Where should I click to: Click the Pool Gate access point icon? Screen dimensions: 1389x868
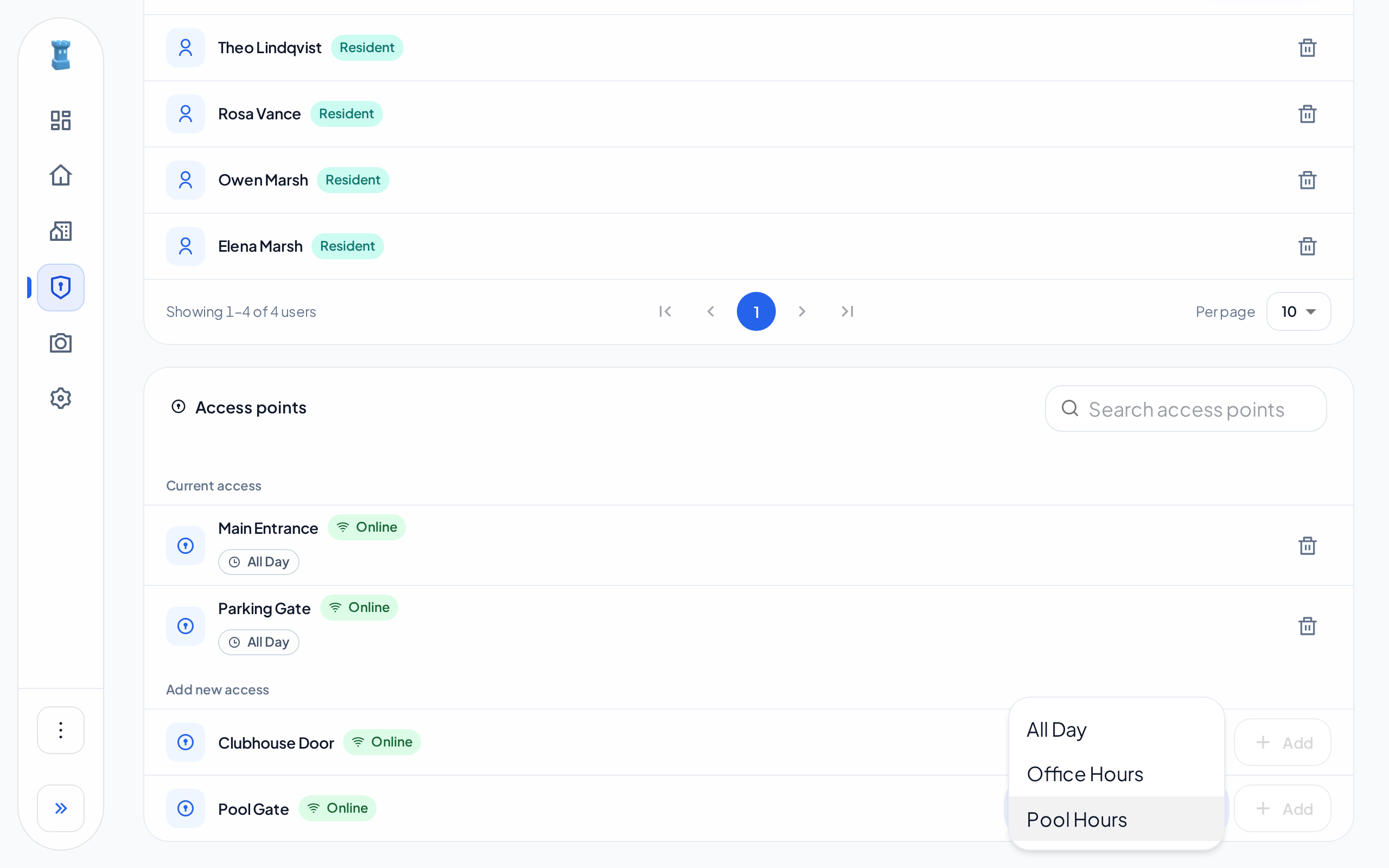point(186,808)
